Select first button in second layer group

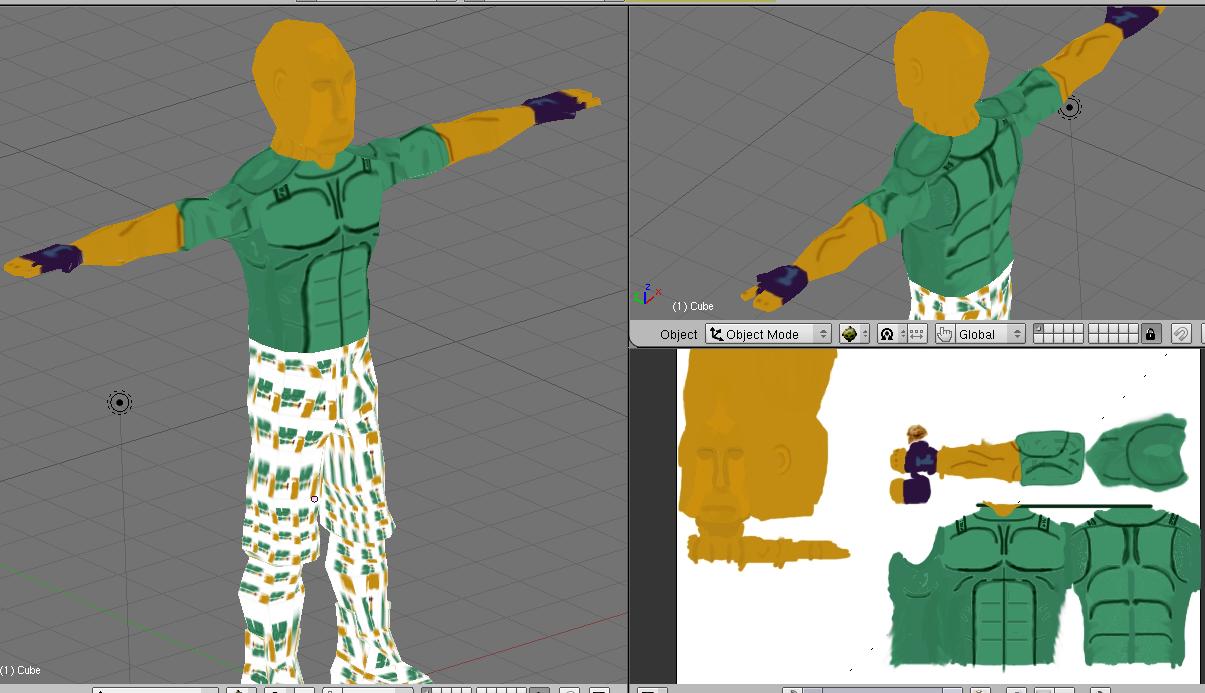point(1093,328)
